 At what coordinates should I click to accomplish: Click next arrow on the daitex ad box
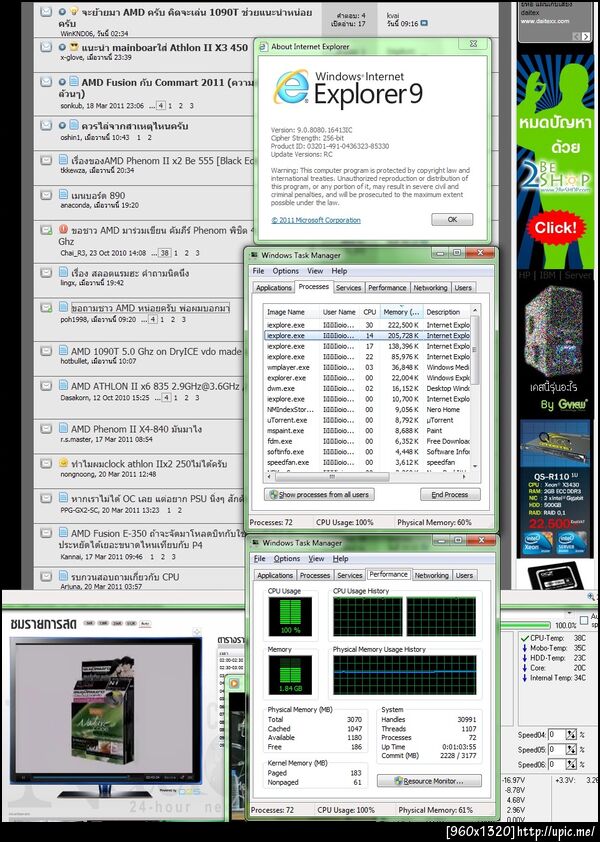(x=585, y=36)
